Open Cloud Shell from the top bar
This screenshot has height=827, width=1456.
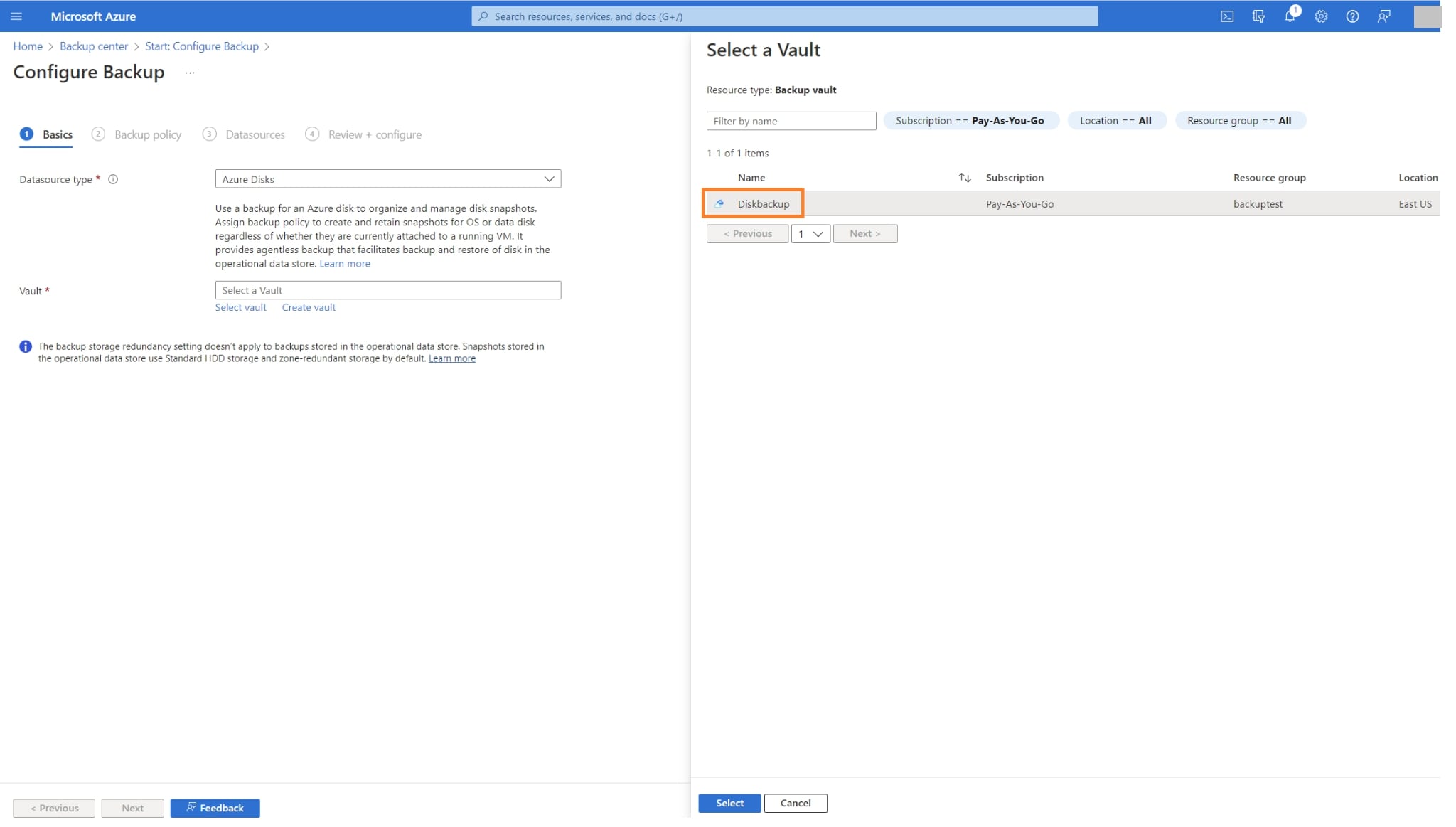tap(1227, 16)
